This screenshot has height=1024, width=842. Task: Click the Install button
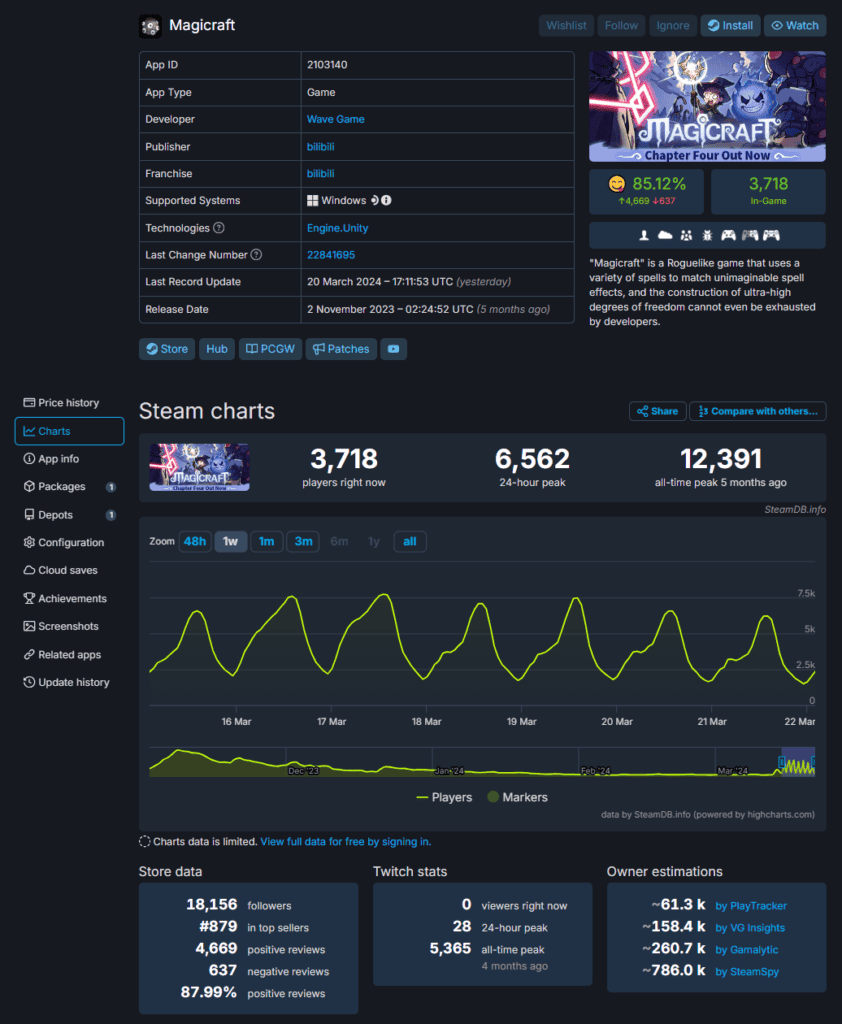coord(730,25)
